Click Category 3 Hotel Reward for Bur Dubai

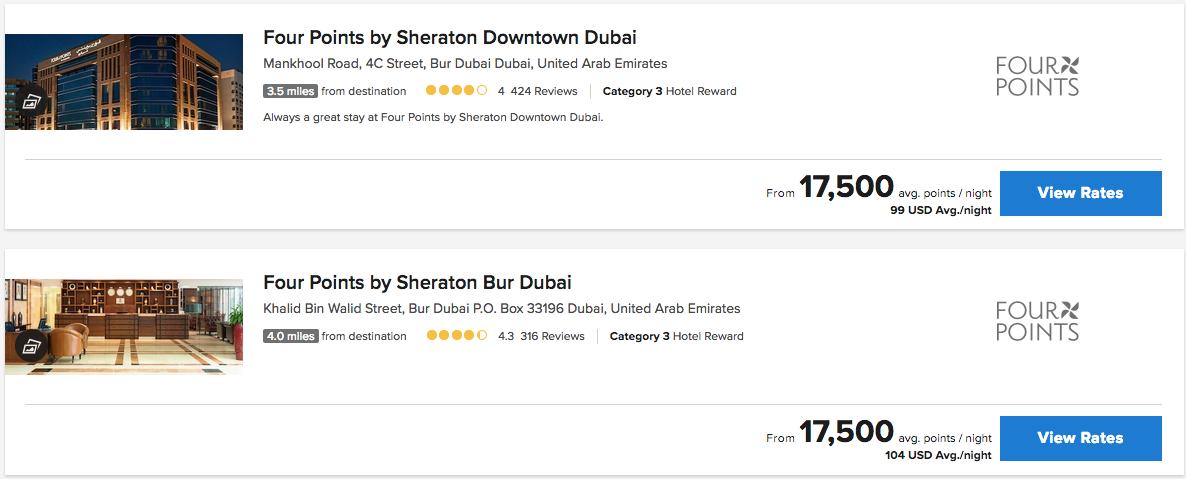pyautogui.click(x=676, y=336)
